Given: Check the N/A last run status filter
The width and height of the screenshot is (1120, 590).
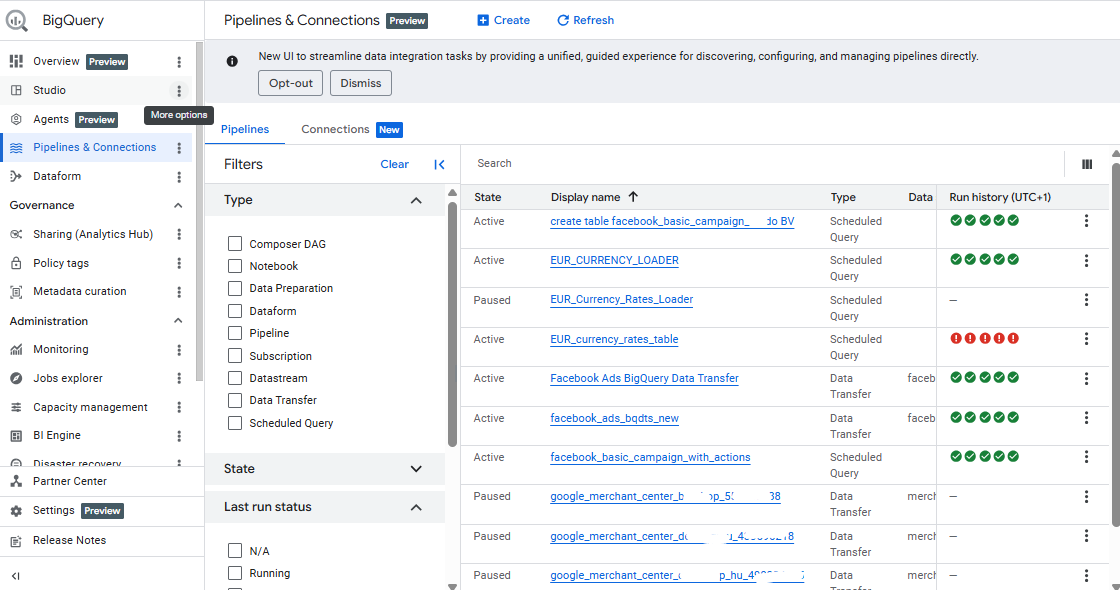Looking at the screenshot, I should (x=235, y=551).
